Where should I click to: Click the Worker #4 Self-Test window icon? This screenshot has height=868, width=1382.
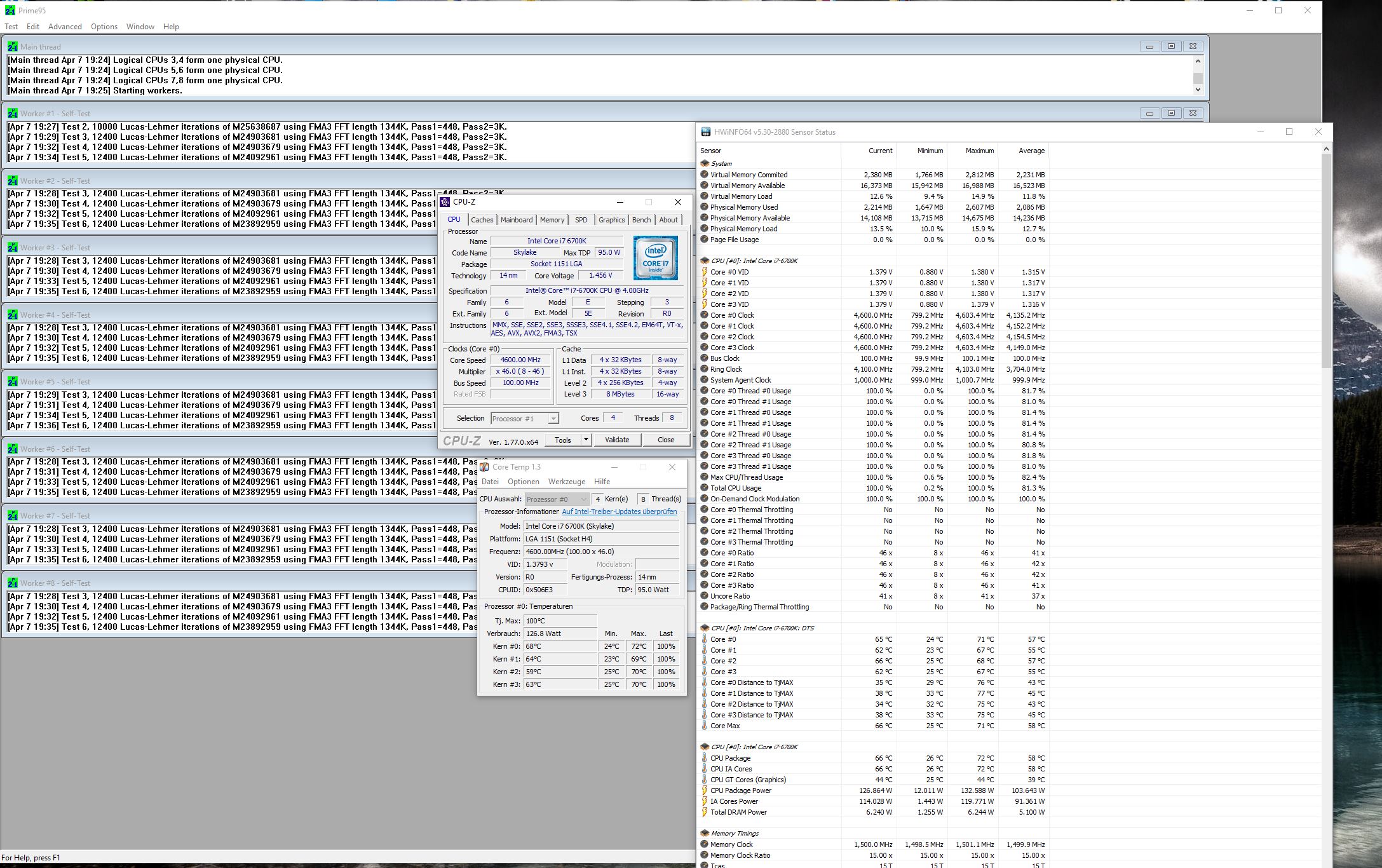pyautogui.click(x=13, y=315)
